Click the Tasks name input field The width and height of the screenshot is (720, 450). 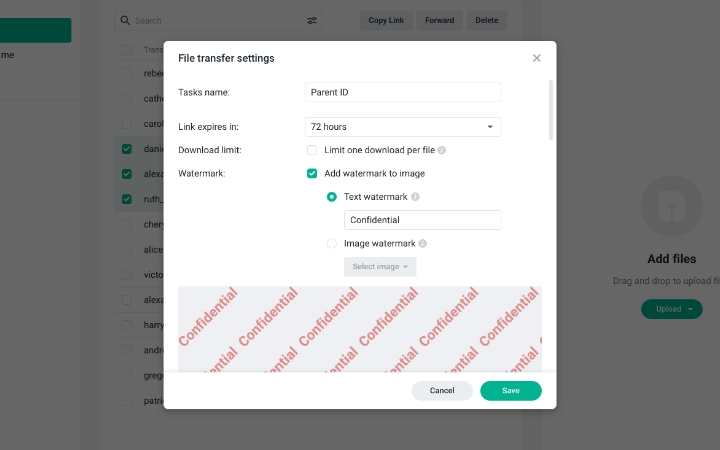(x=402, y=92)
